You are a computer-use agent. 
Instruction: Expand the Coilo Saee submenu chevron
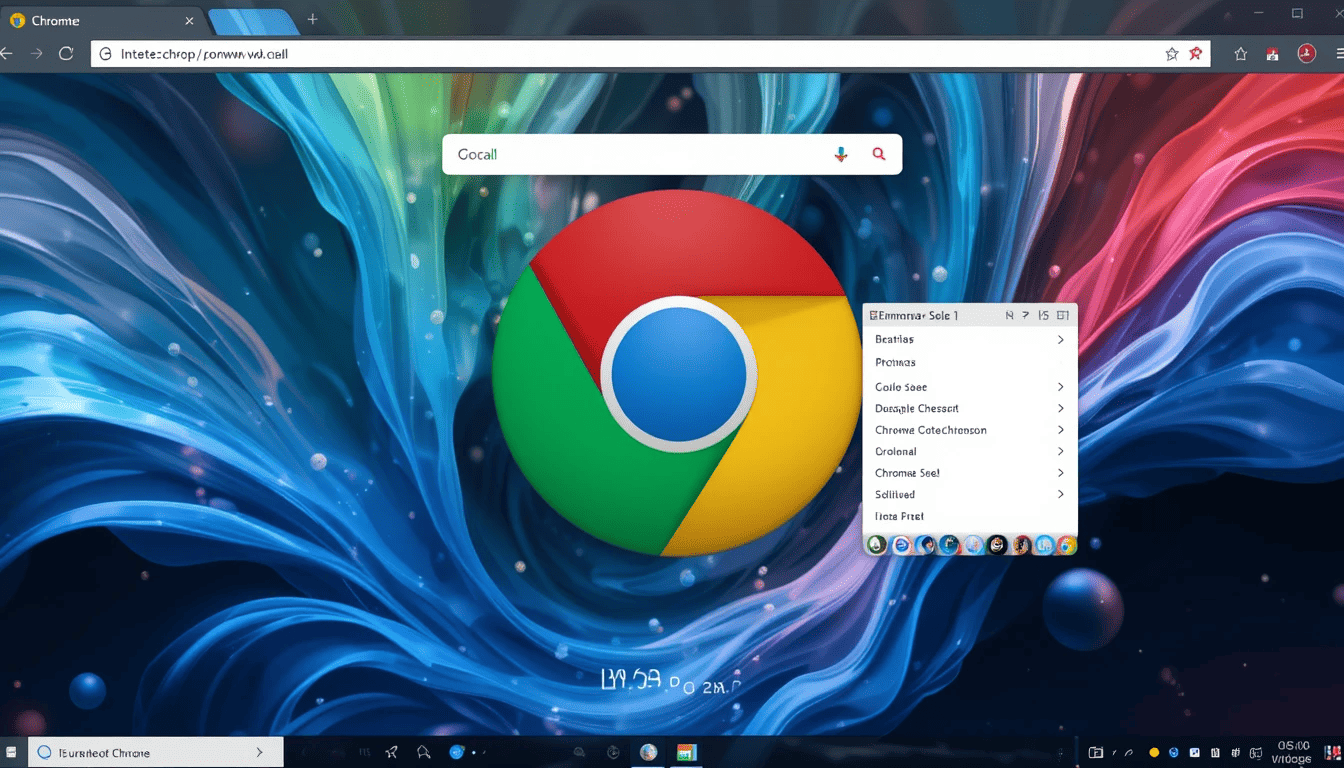tap(1060, 387)
